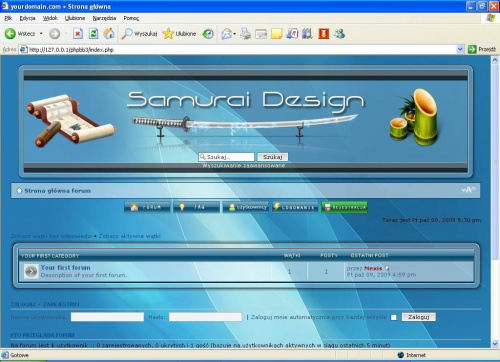Click the Logowanie navigation button
Viewport: 500px width, 362px height.
tap(295, 207)
